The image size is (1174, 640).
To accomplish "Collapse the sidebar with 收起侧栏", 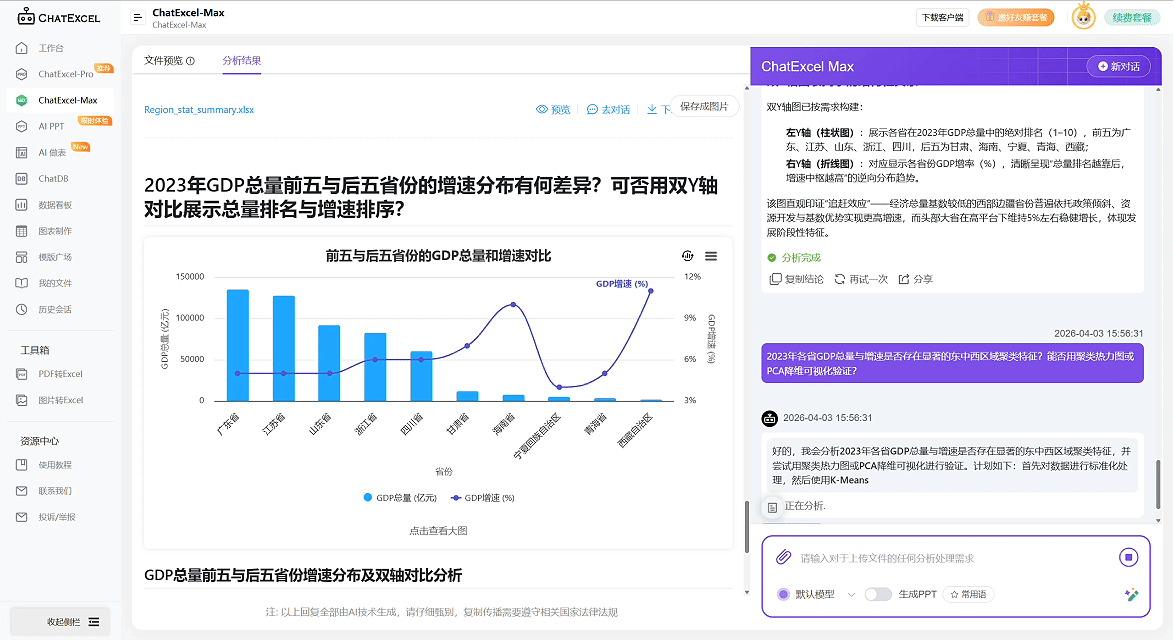I will click(60, 621).
